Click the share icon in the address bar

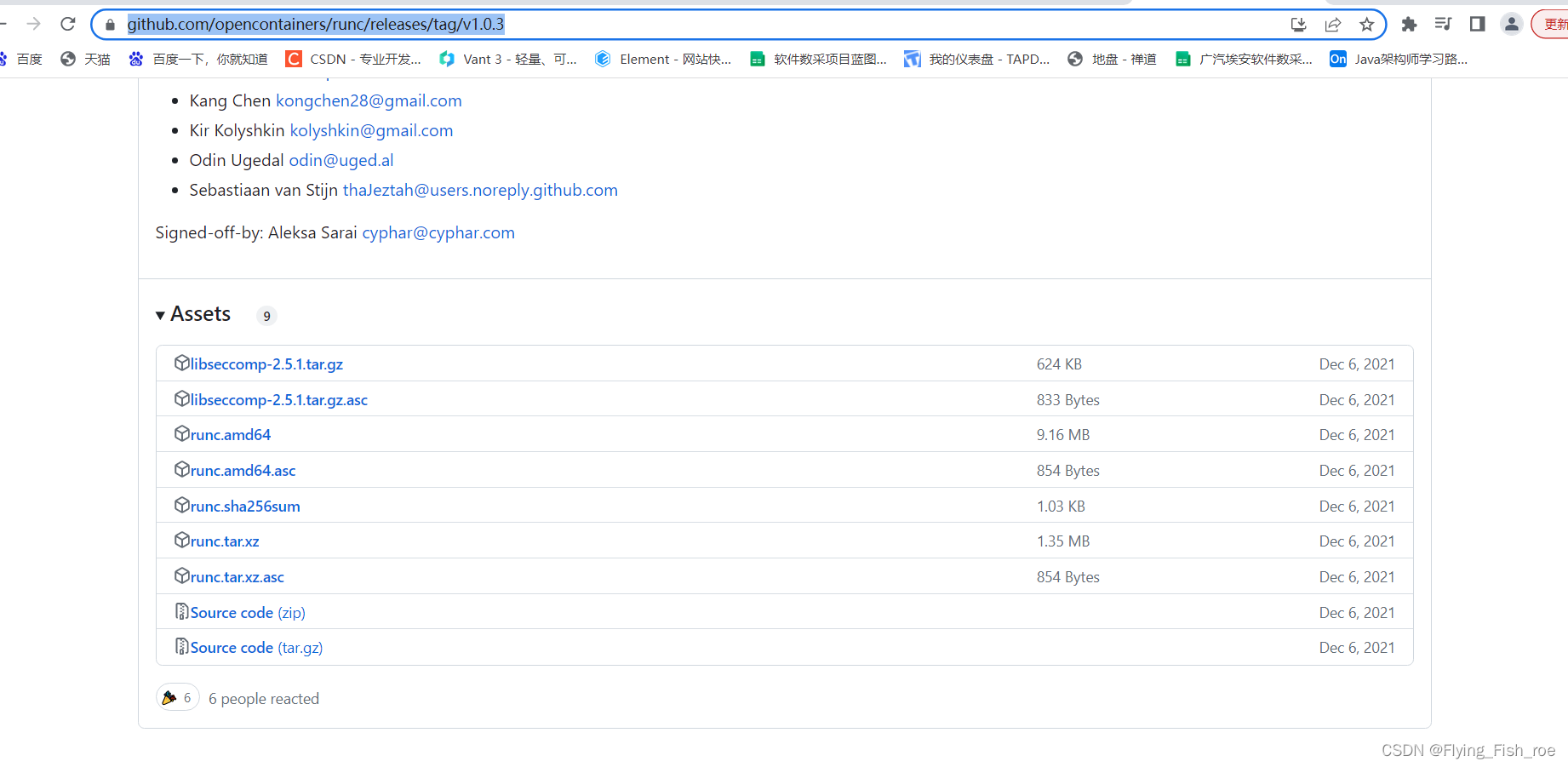[1332, 24]
